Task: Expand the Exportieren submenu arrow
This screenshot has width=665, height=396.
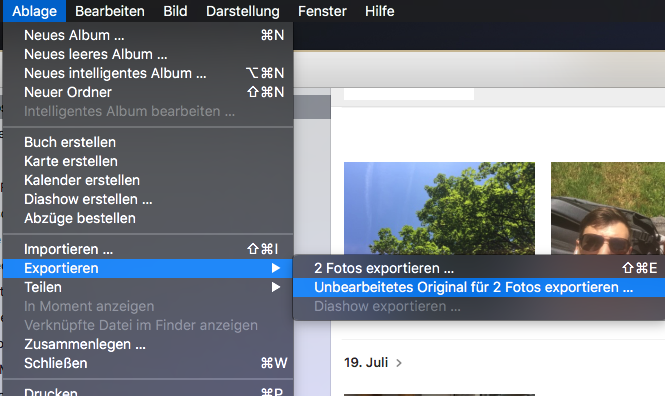Action: pos(276,268)
